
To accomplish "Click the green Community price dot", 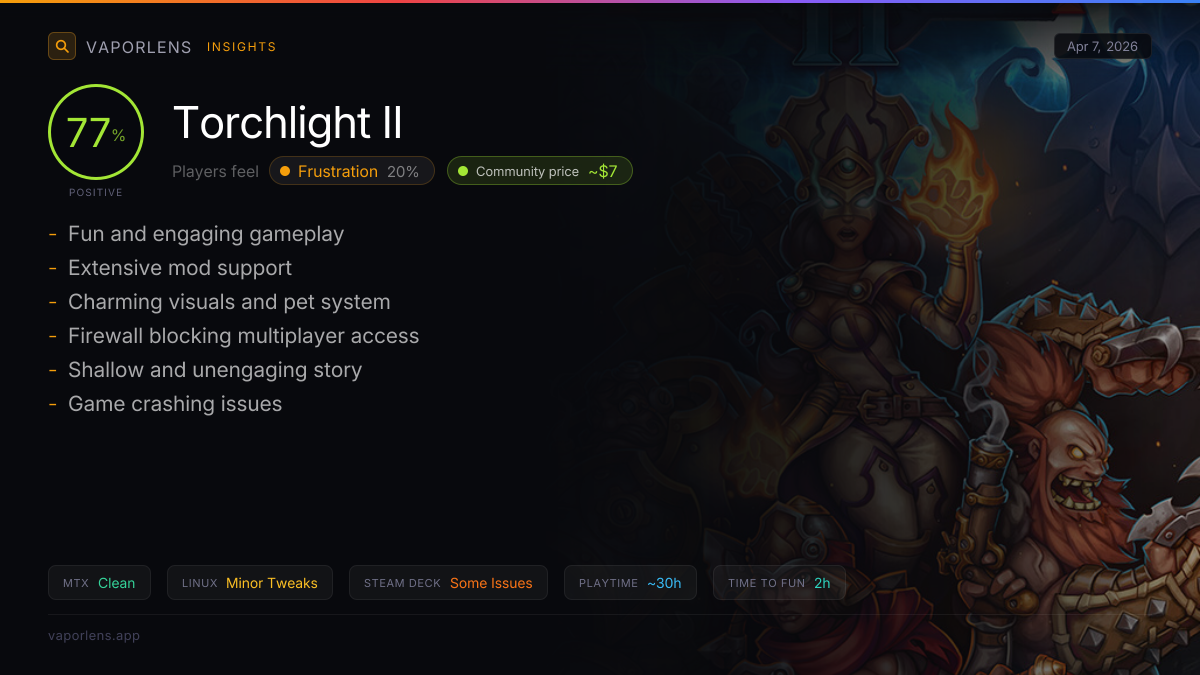I will click(463, 171).
